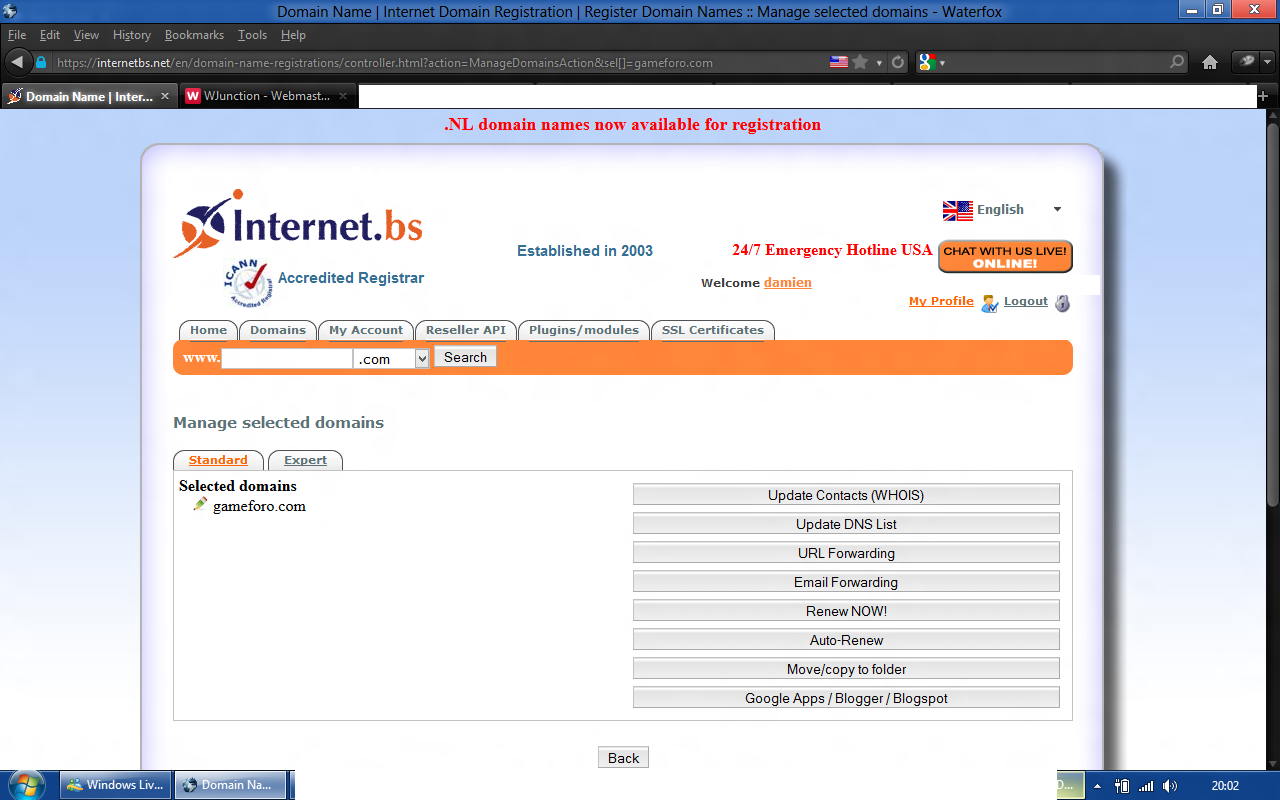Click the power/battery tray icon

coord(1122,786)
